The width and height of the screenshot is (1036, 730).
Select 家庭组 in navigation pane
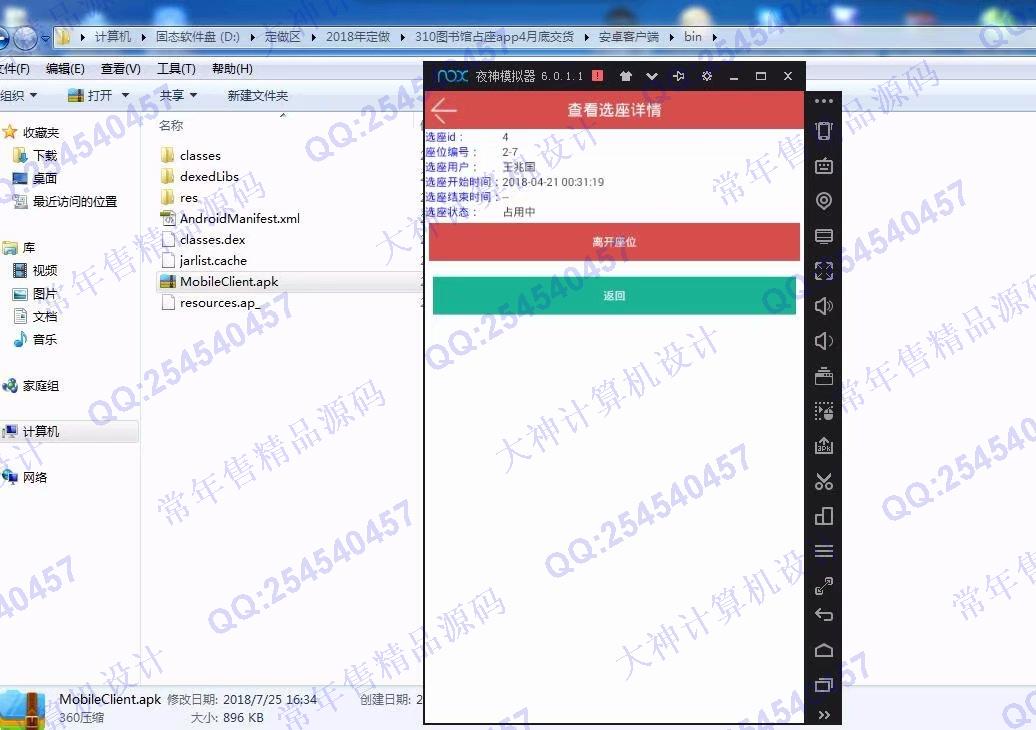(x=31, y=386)
